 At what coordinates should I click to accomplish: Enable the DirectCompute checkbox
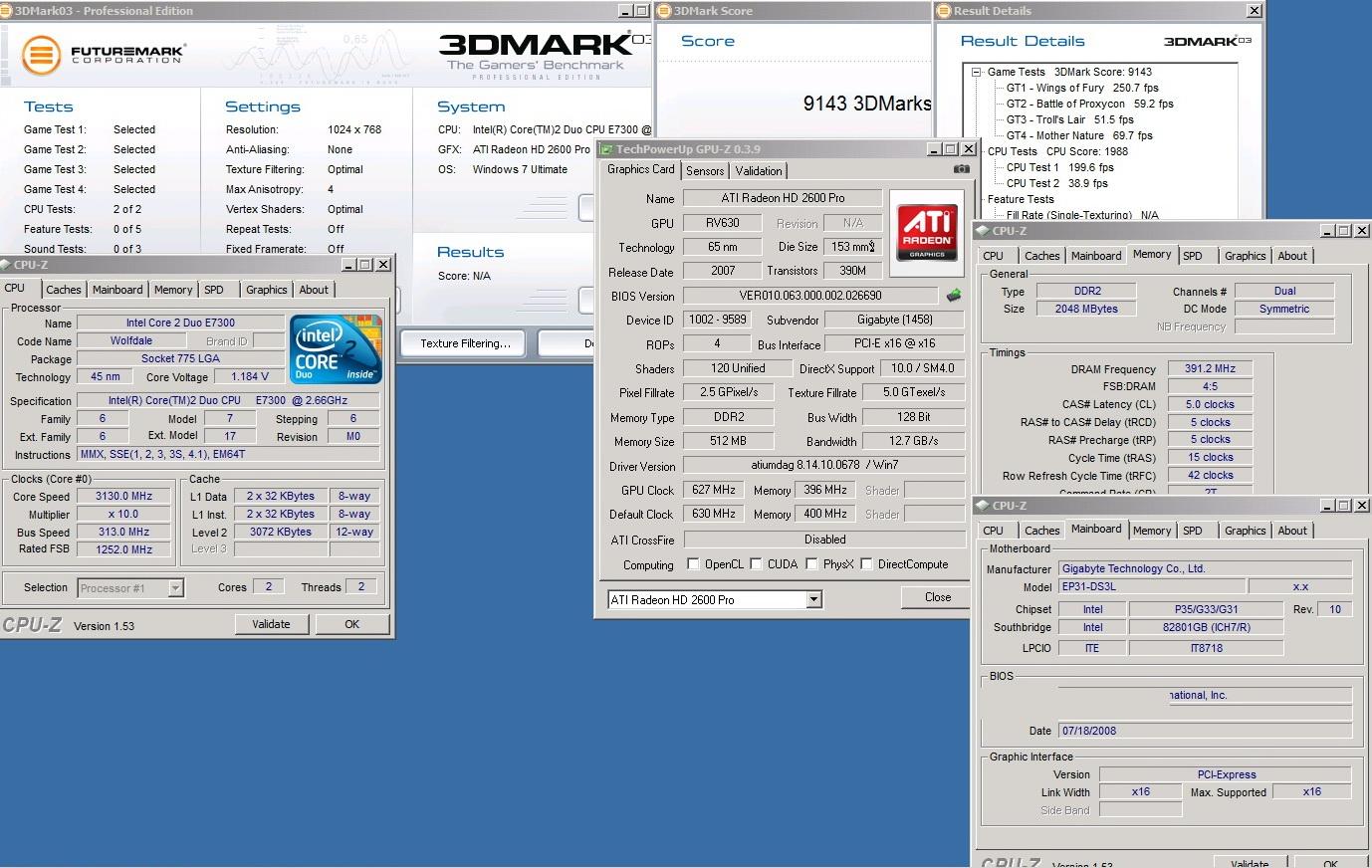pyautogui.click(x=866, y=564)
